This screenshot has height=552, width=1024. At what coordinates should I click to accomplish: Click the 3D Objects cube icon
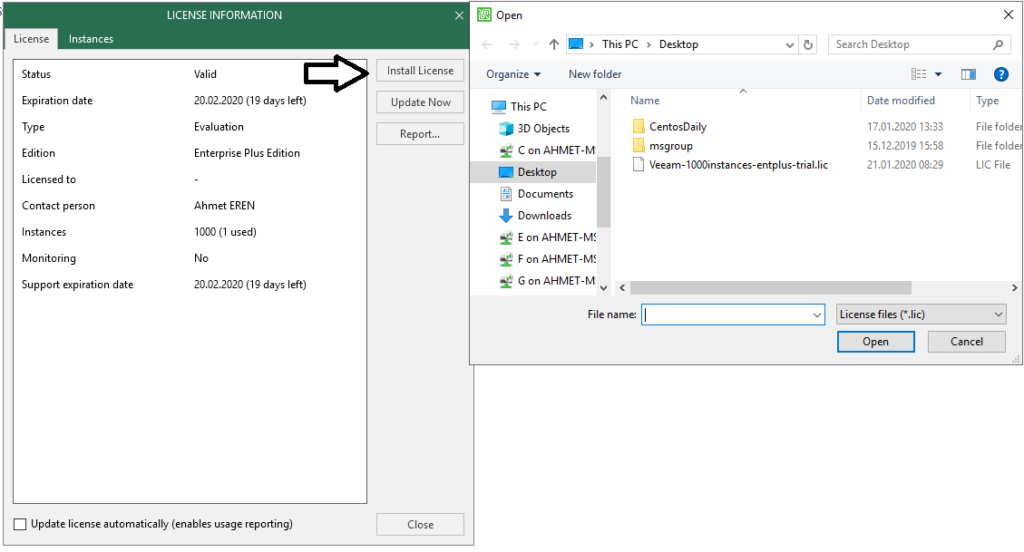pos(505,129)
